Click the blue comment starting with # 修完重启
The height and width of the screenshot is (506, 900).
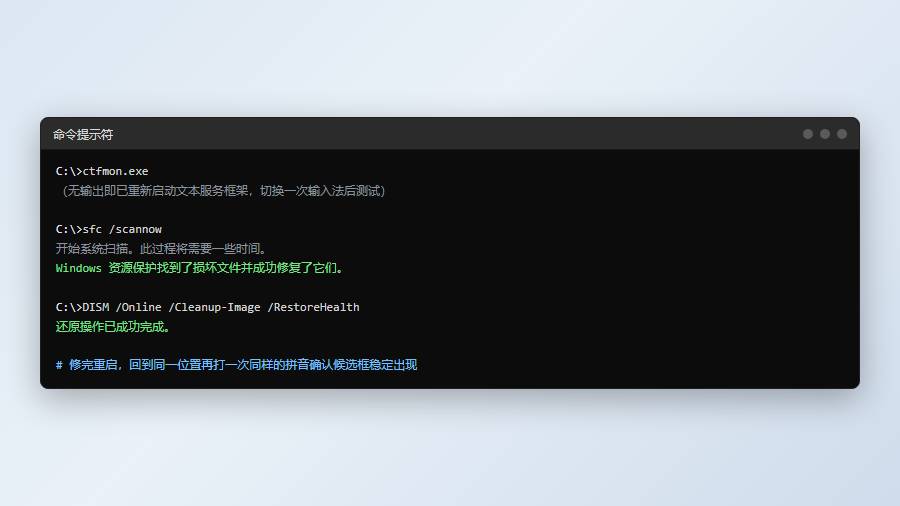pyautogui.click(x=236, y=365)
